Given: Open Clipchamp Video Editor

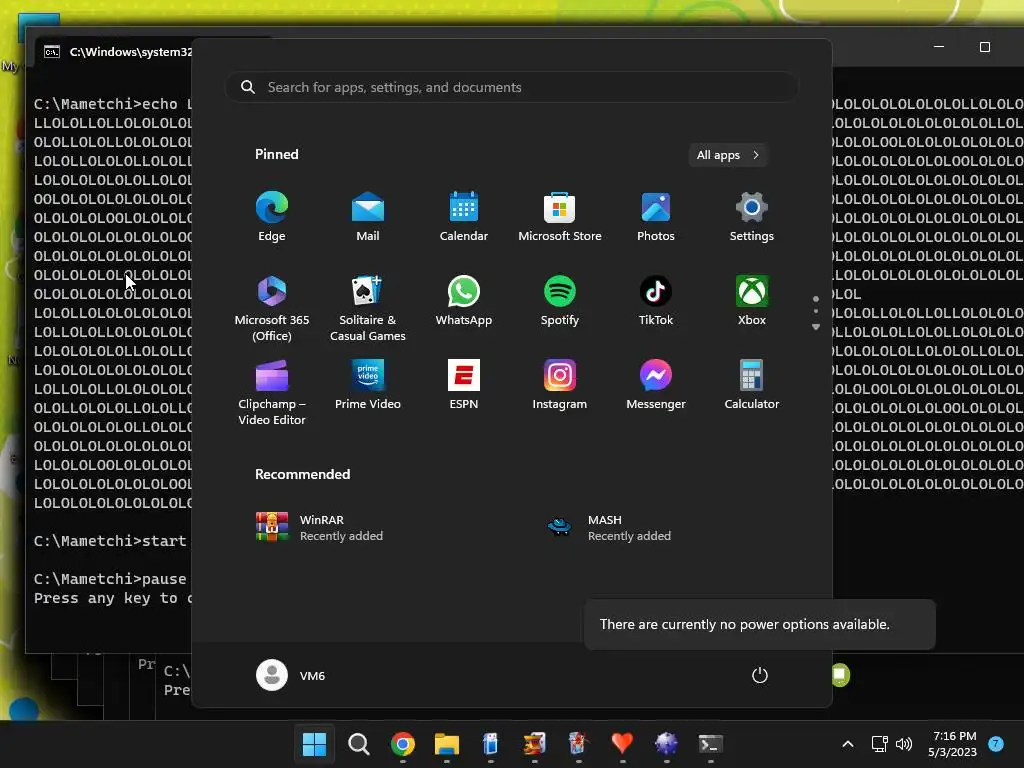Looking at the screenshot, I should point(272,392).
